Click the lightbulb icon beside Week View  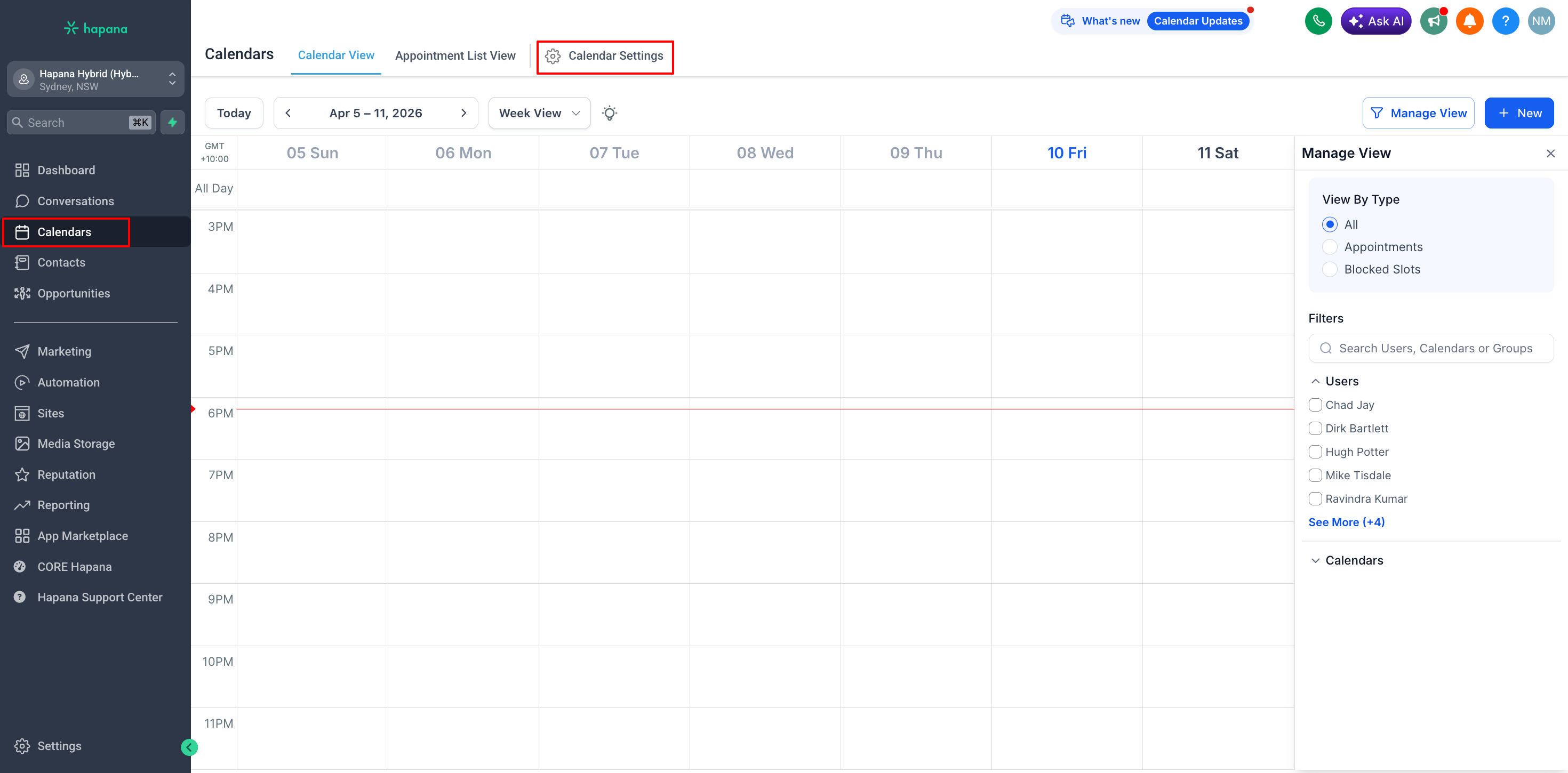click(x=609, y=113)
